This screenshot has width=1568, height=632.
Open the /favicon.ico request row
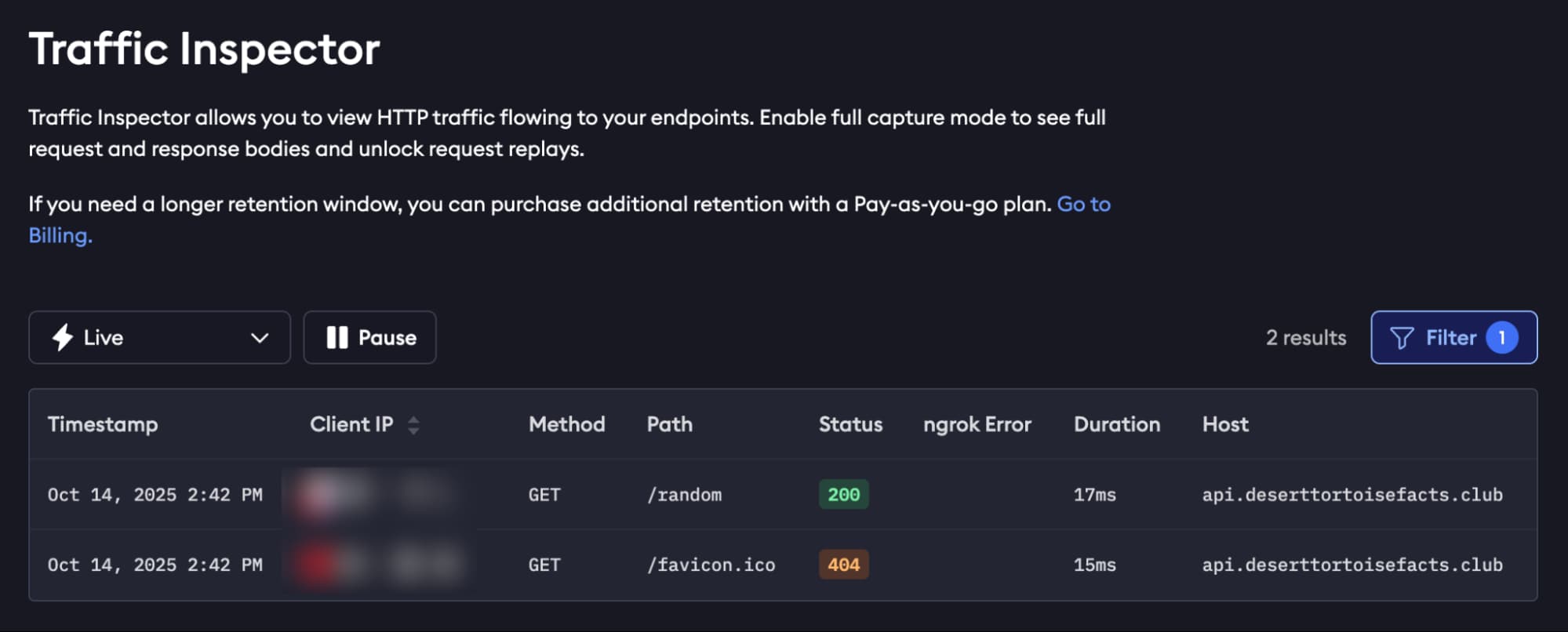pos(711,565)
